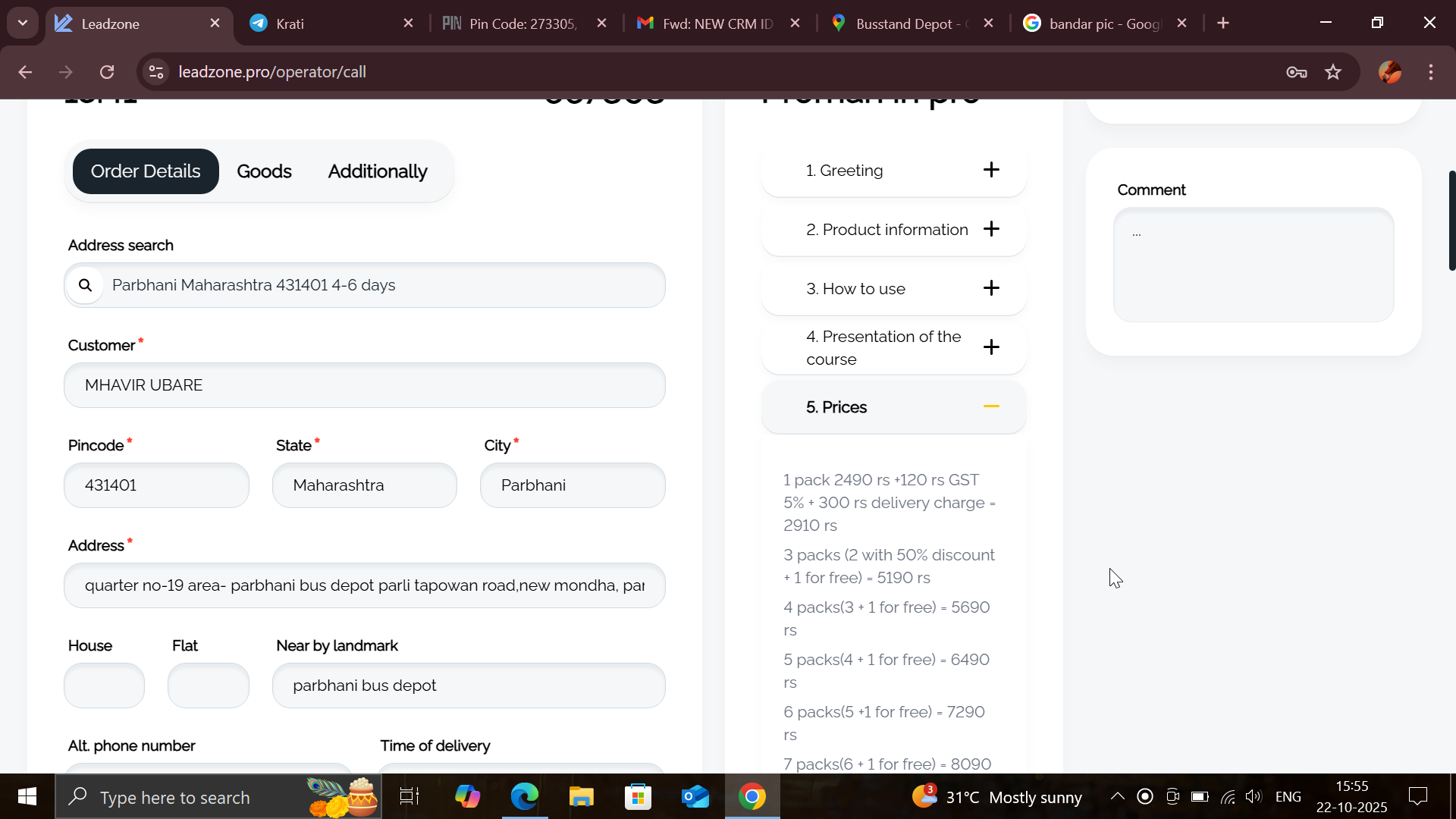Bookmark page with star icon
Viewport: 1456px width, 819px height.
tap(1333, 72)
